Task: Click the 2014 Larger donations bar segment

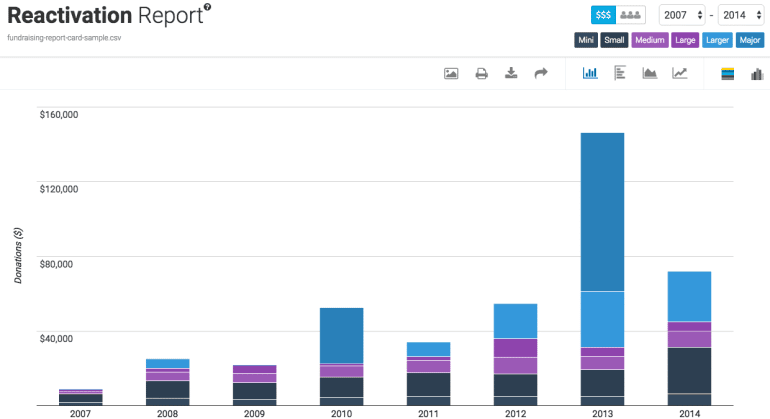Action: (x=689, y=296)
